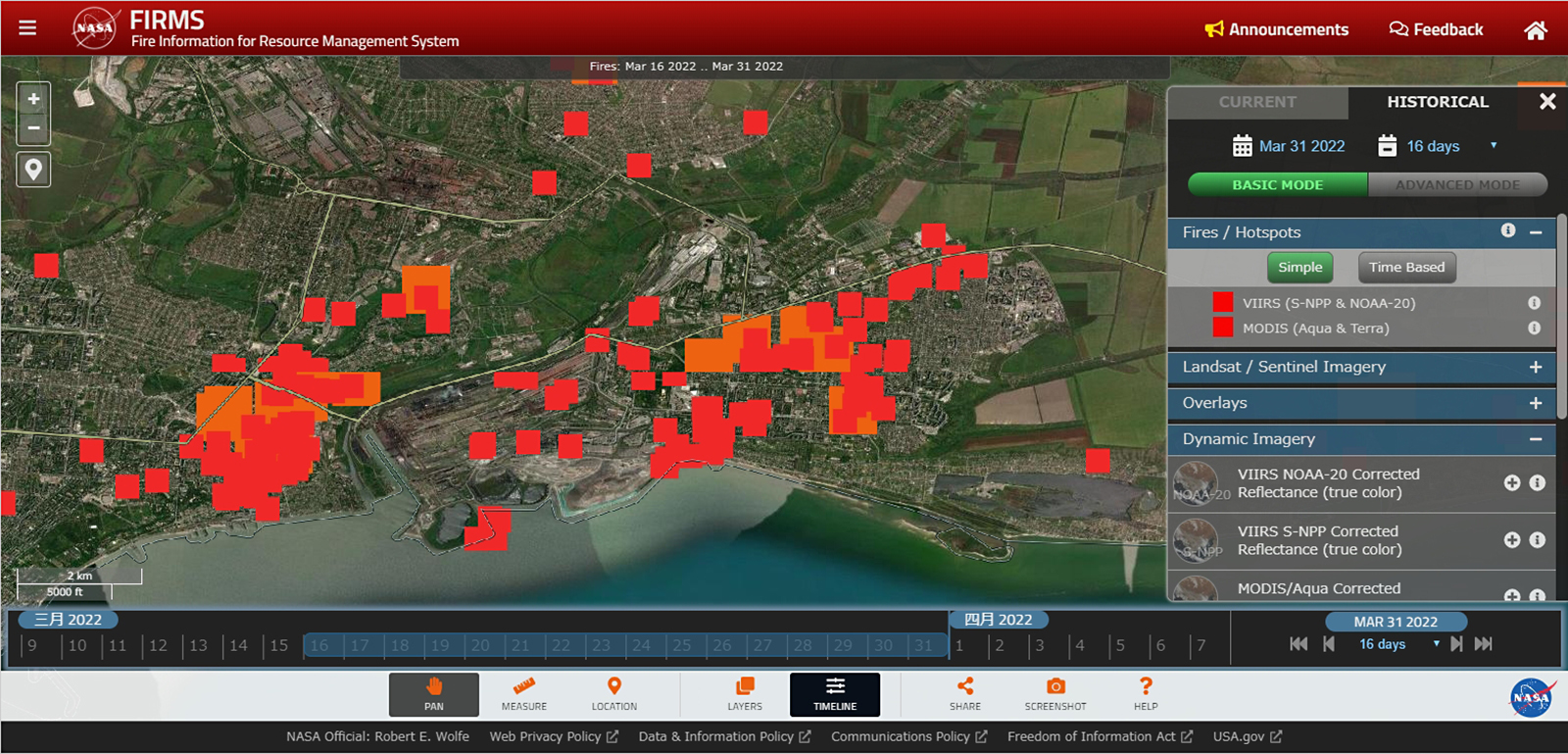Open the 16 days dropdown in panel
The width and height of the screenshot is (1568, 754).
1451,146
